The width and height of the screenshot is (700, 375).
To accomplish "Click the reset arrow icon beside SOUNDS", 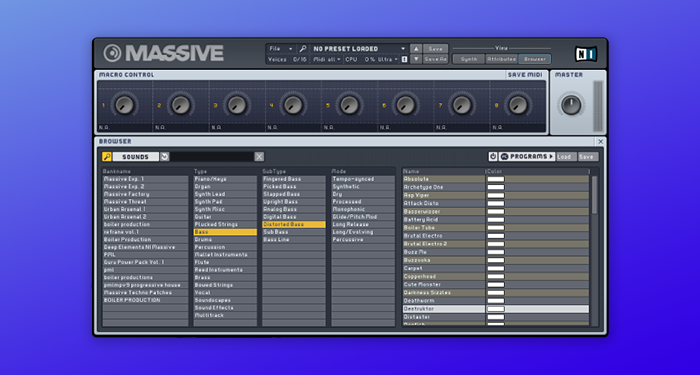I will coord(165,157).
